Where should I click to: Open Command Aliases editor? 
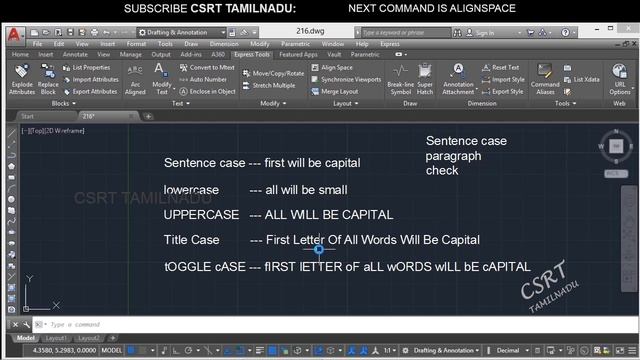coord(545,80)
